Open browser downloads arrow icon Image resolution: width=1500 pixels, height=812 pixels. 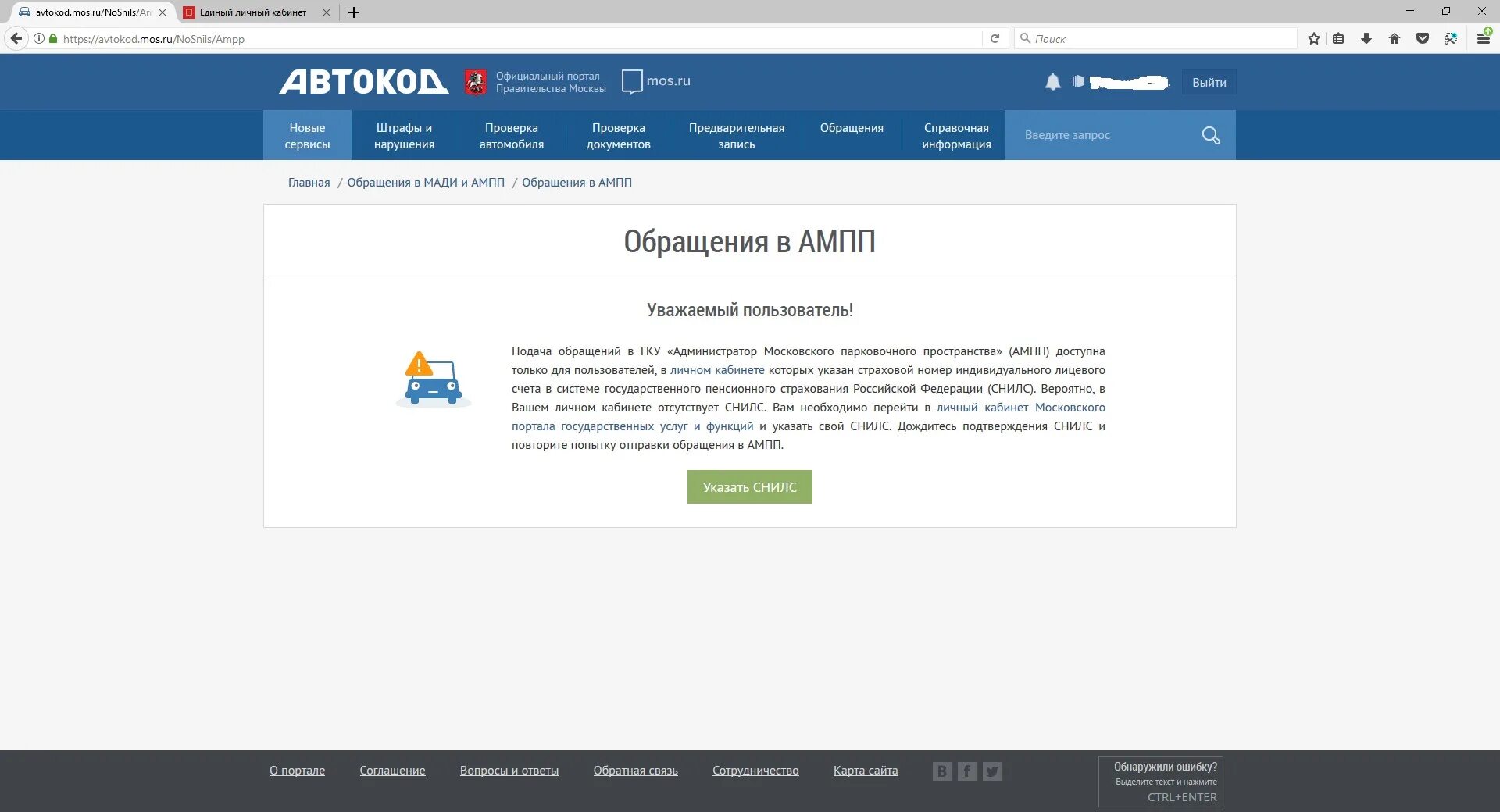(1366, 38)
